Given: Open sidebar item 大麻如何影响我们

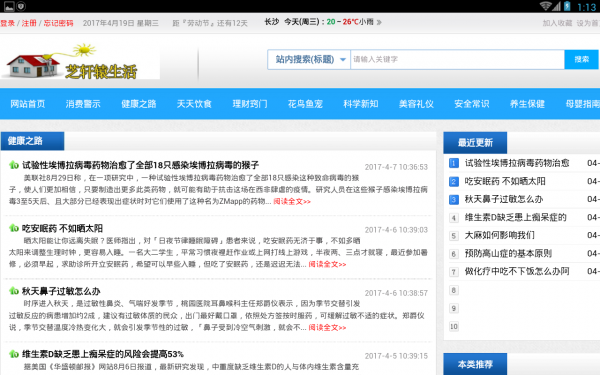Looking at the screenshot, I should [499, 236].
